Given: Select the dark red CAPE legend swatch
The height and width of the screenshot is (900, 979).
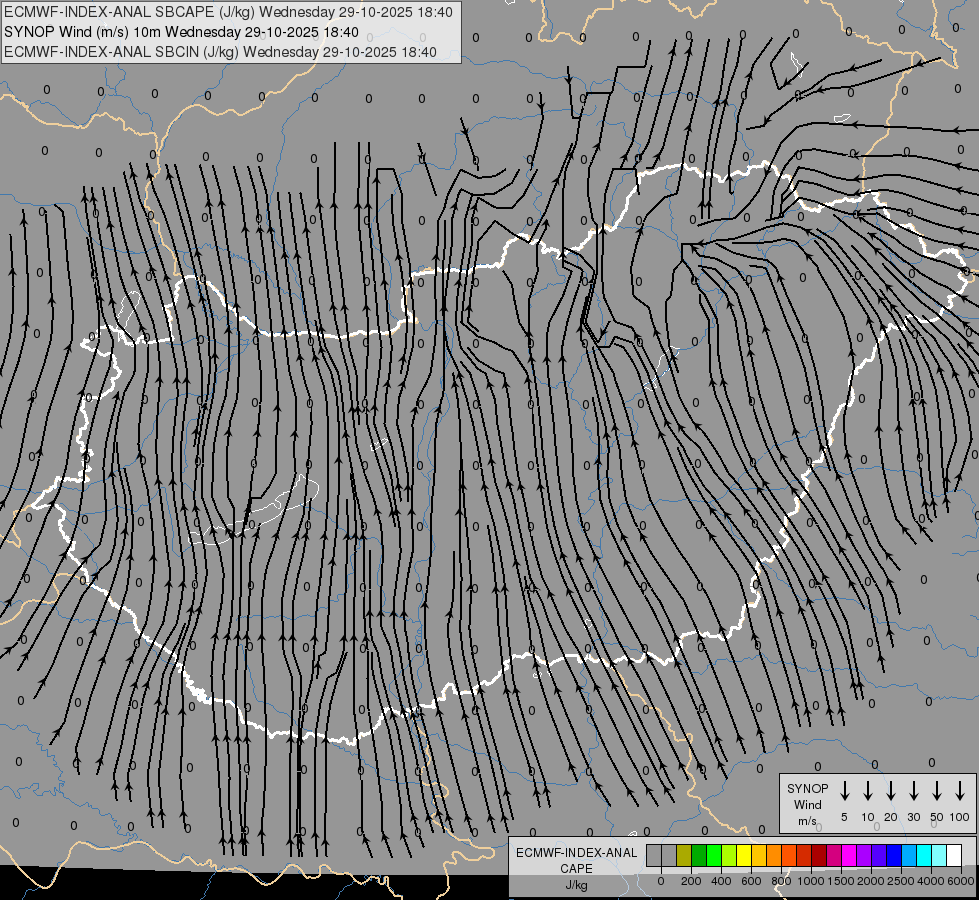Looking at the screenshot, I should [819, 855].
